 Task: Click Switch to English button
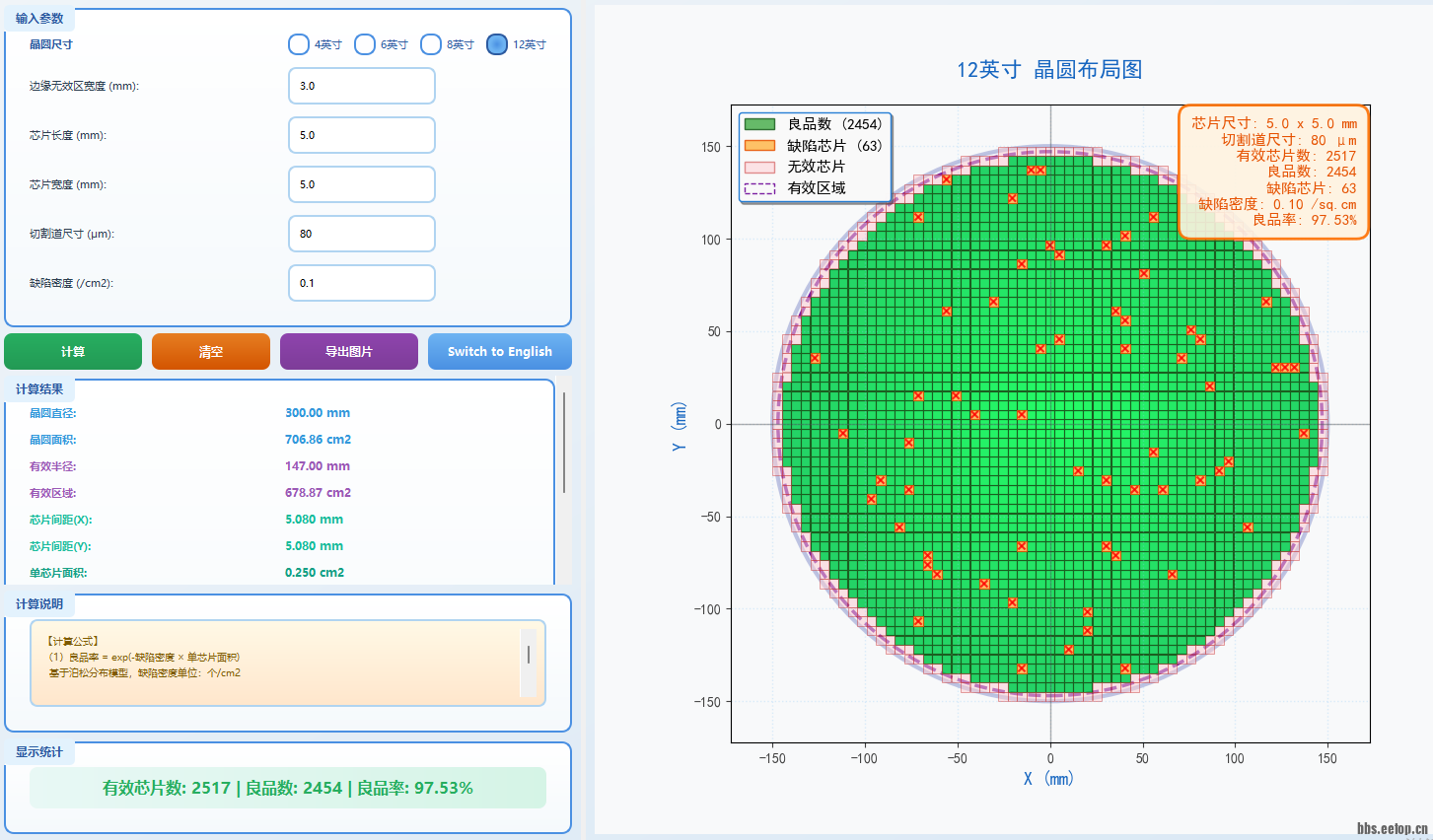[x=499, y=352]
